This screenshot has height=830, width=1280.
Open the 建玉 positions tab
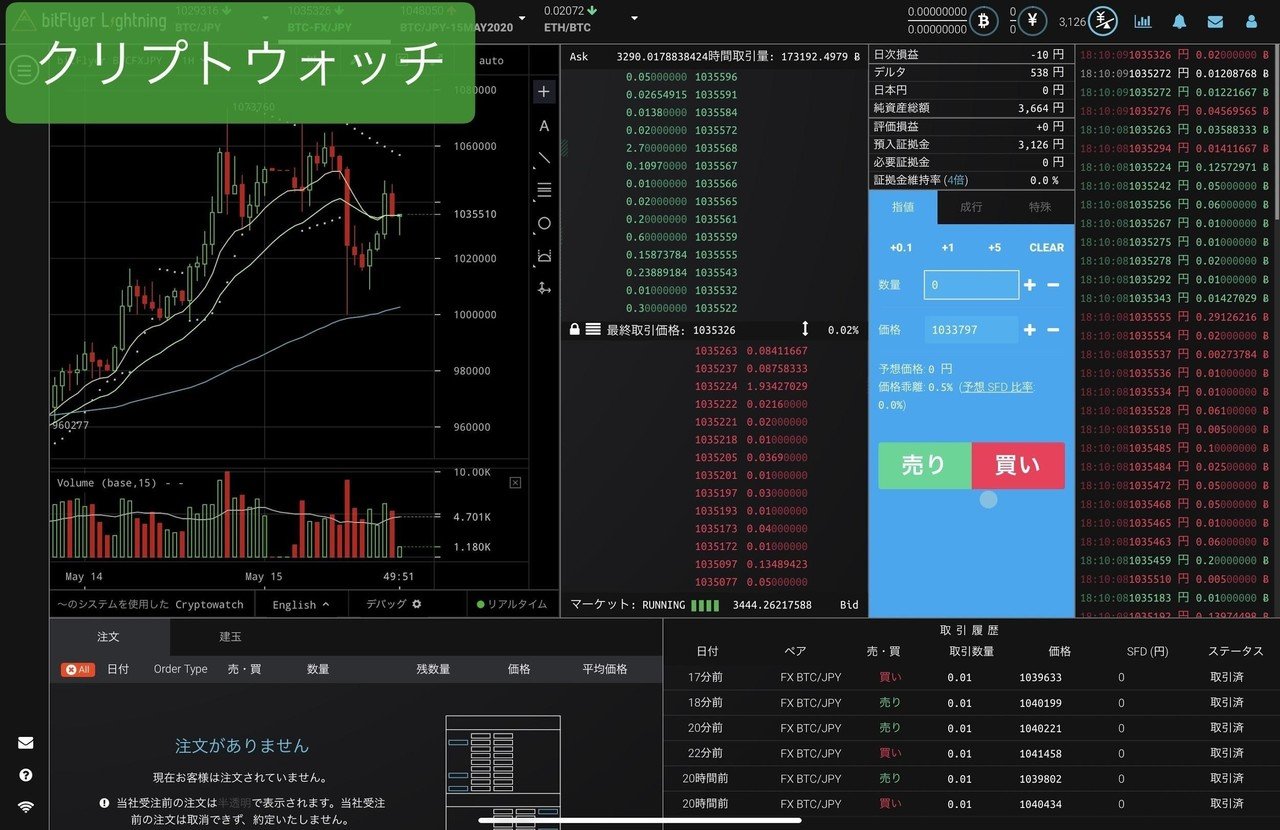tap(230, 636)
